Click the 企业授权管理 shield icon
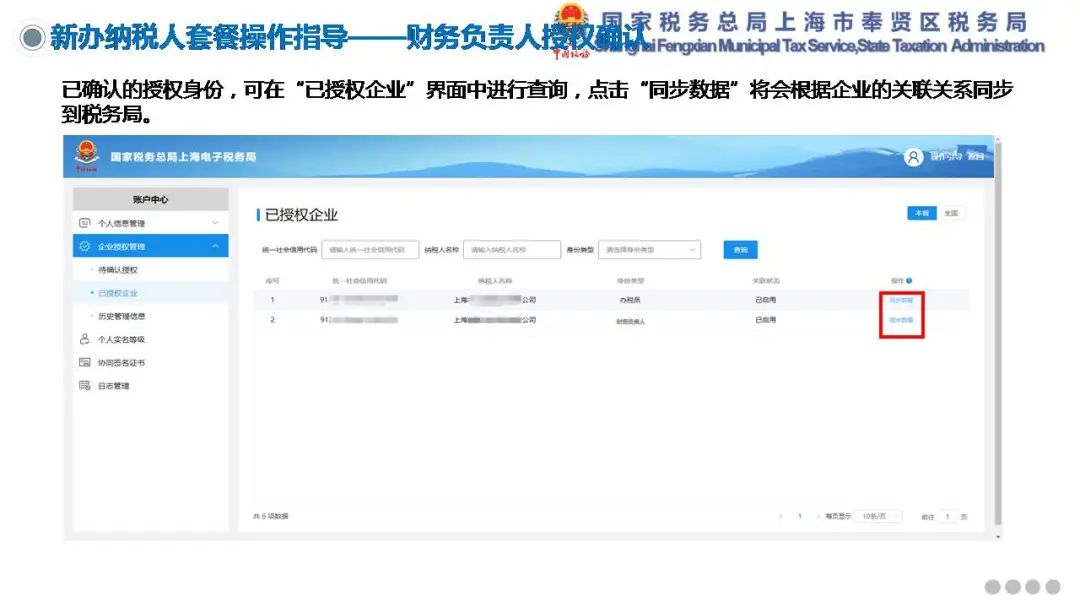 click(85, 247)
